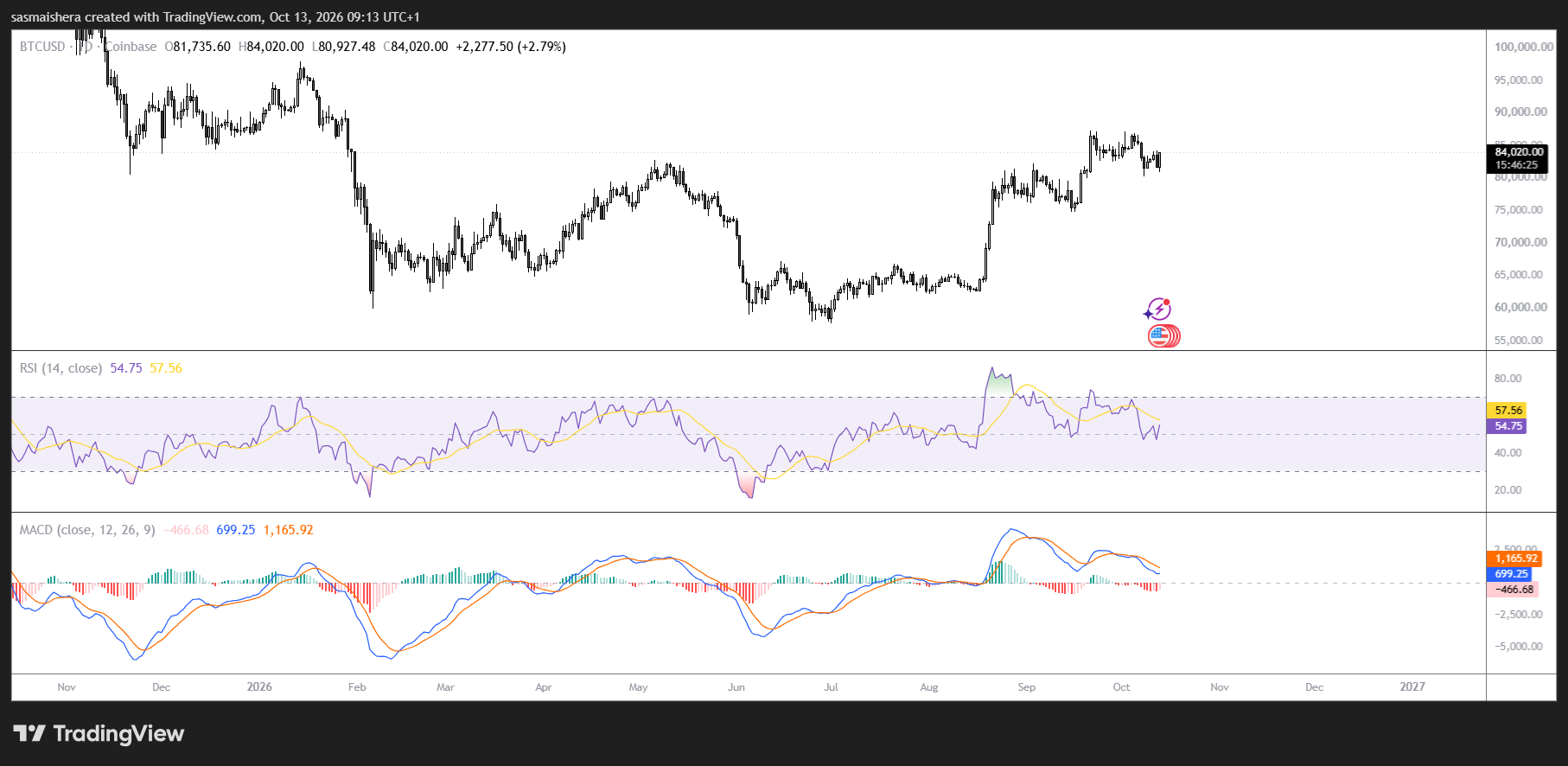This screenshot has height=766, width=1568.
Task: Click the 55,000.00 price scale label
Action: [x=1520, y=340]
